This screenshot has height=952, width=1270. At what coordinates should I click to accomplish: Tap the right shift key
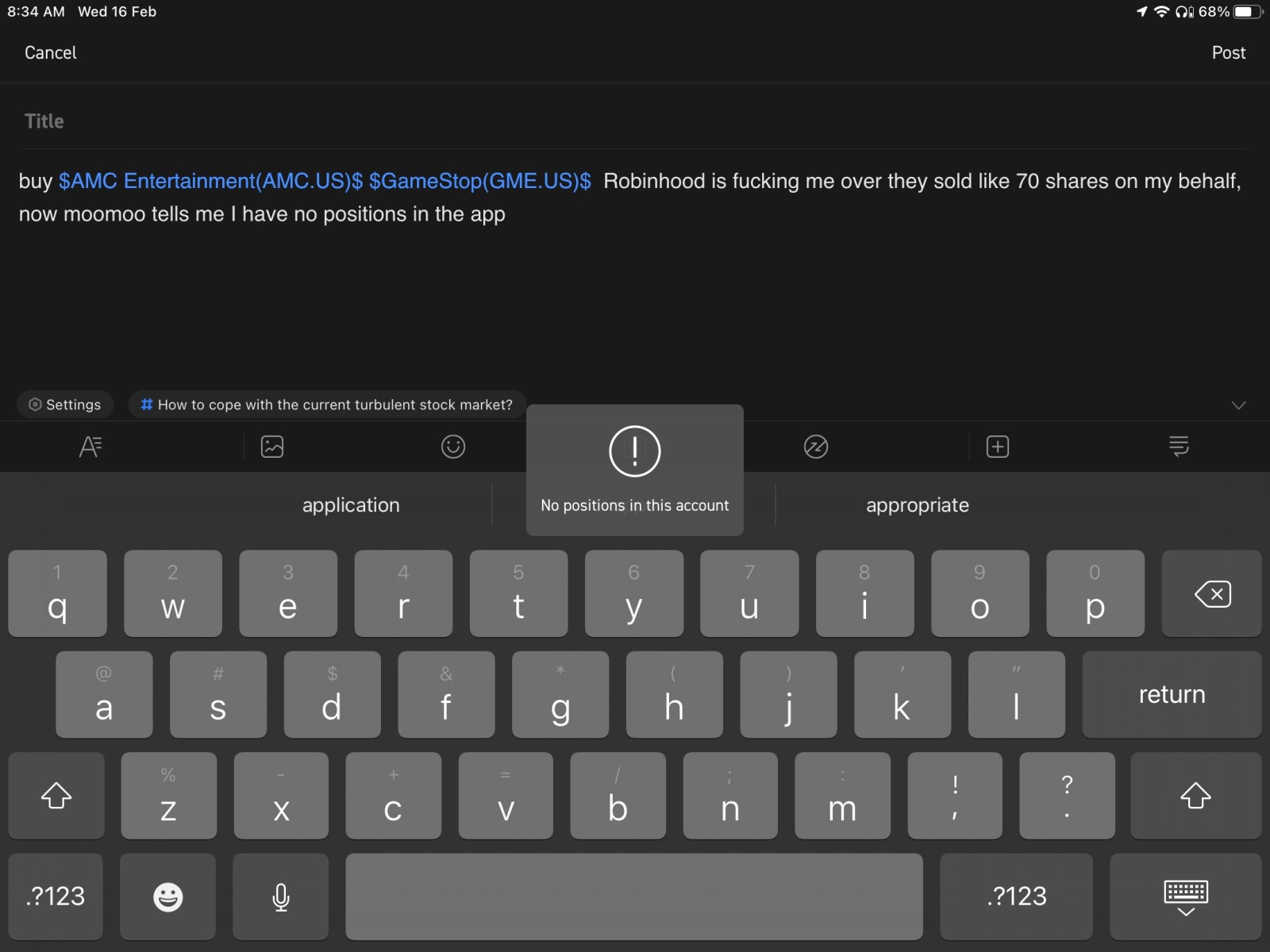click(x=1195, y=796)
